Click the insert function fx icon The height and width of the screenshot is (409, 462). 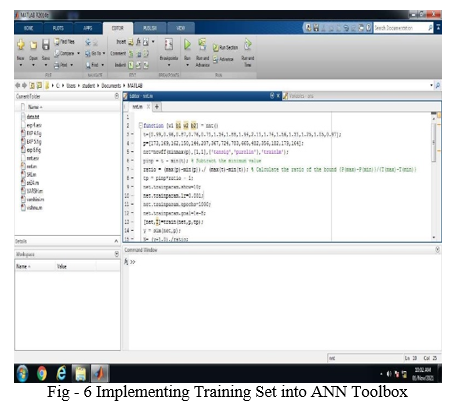click(x=138, y=42)
